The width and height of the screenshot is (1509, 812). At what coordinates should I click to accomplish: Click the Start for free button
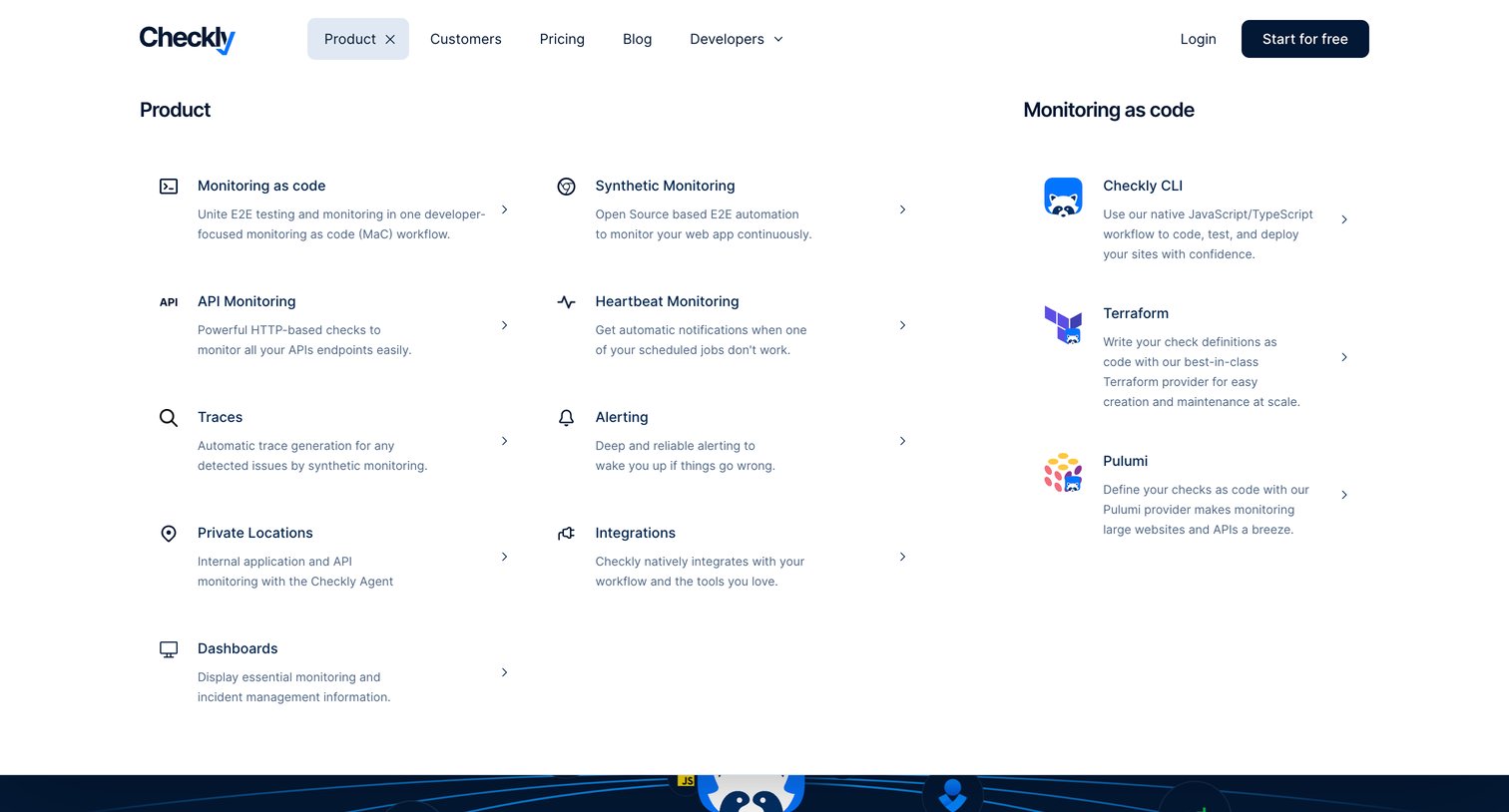click(1305, 39)
